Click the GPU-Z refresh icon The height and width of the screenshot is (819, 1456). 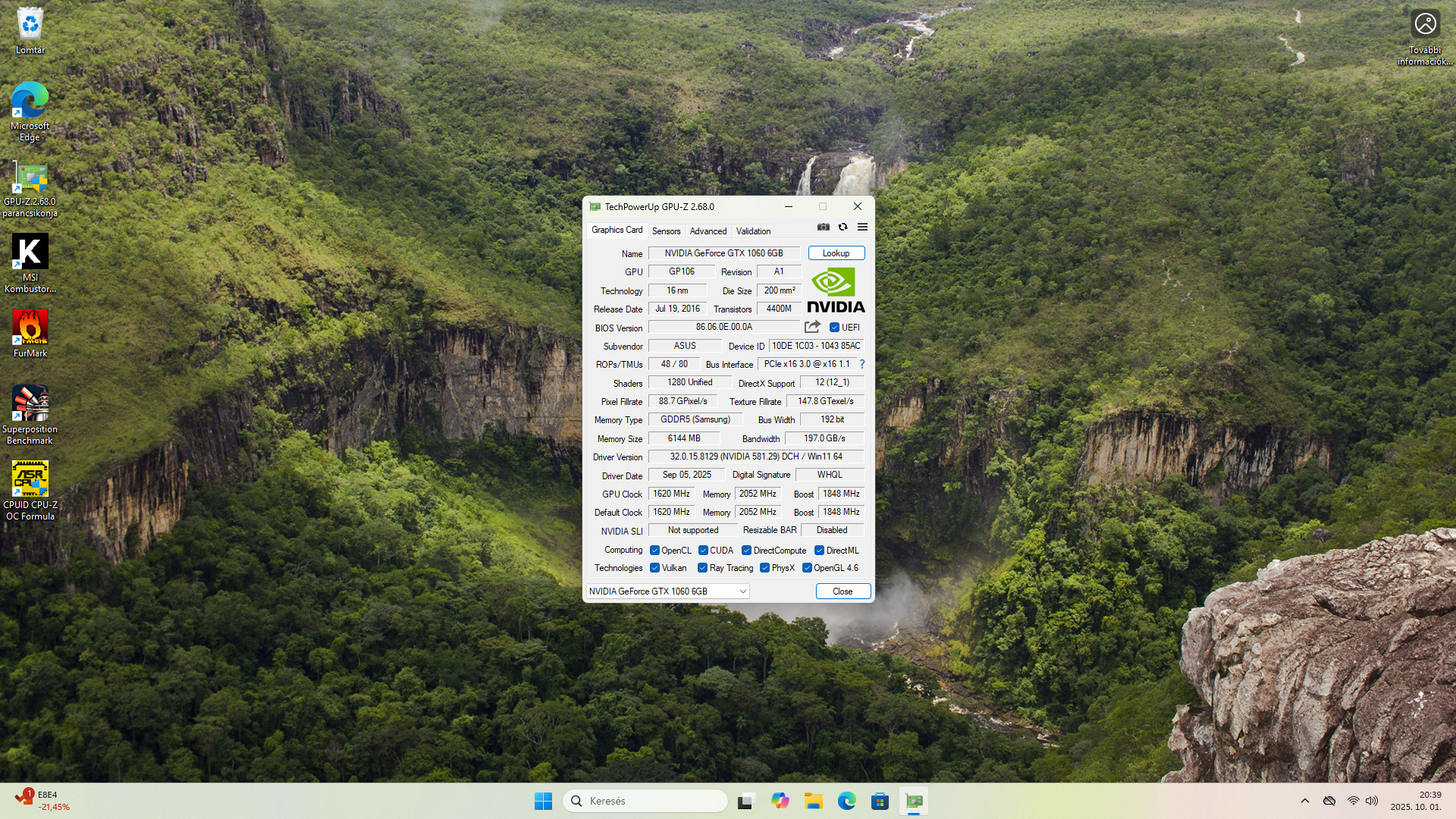tap(843, 227)
